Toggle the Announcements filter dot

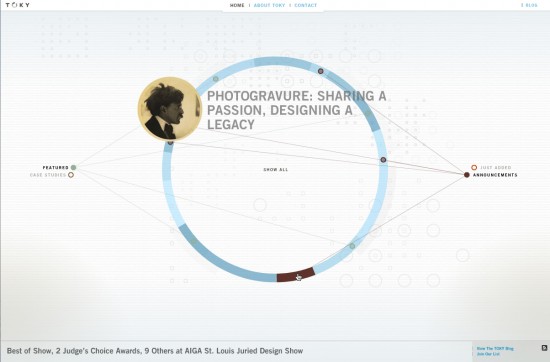(467, 175)
